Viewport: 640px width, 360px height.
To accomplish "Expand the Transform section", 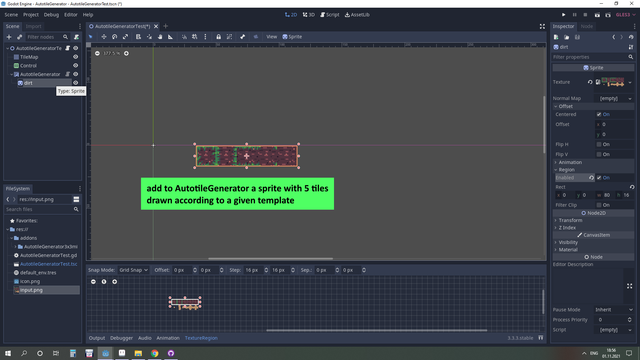I will click(570, 220).
